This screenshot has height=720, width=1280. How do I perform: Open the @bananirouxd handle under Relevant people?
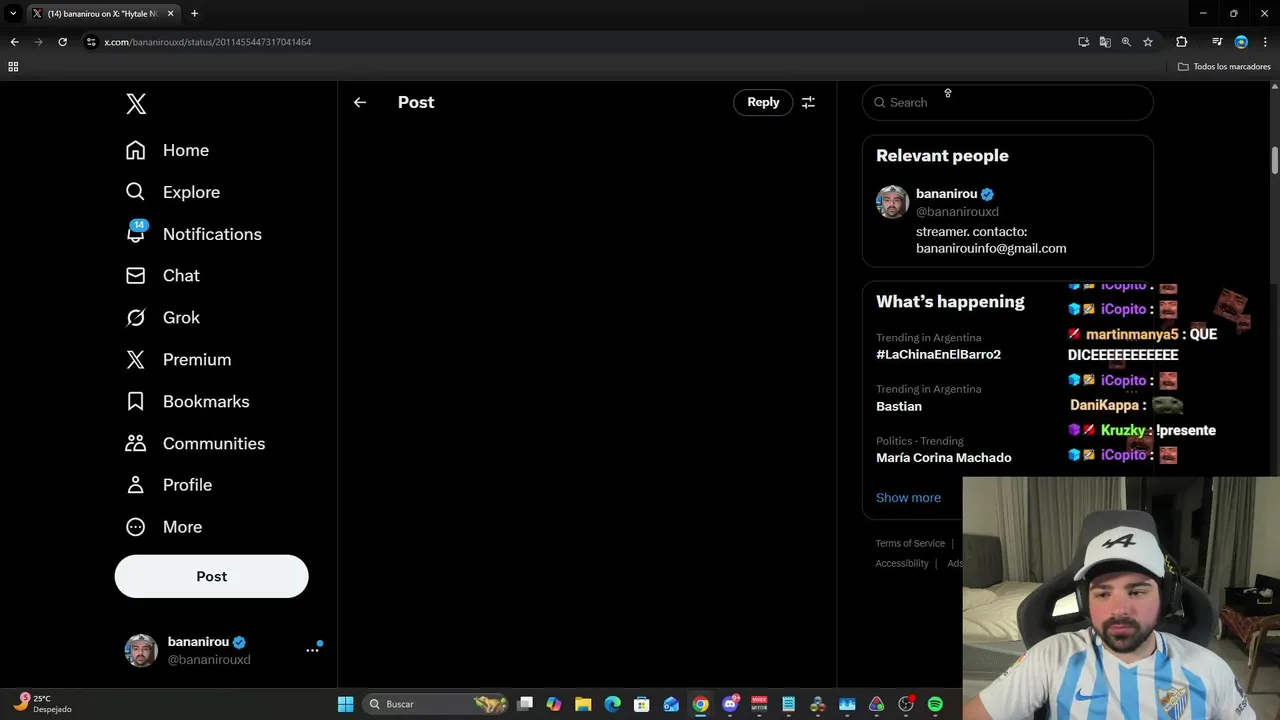pyautogui.click(x=957, y=211)
